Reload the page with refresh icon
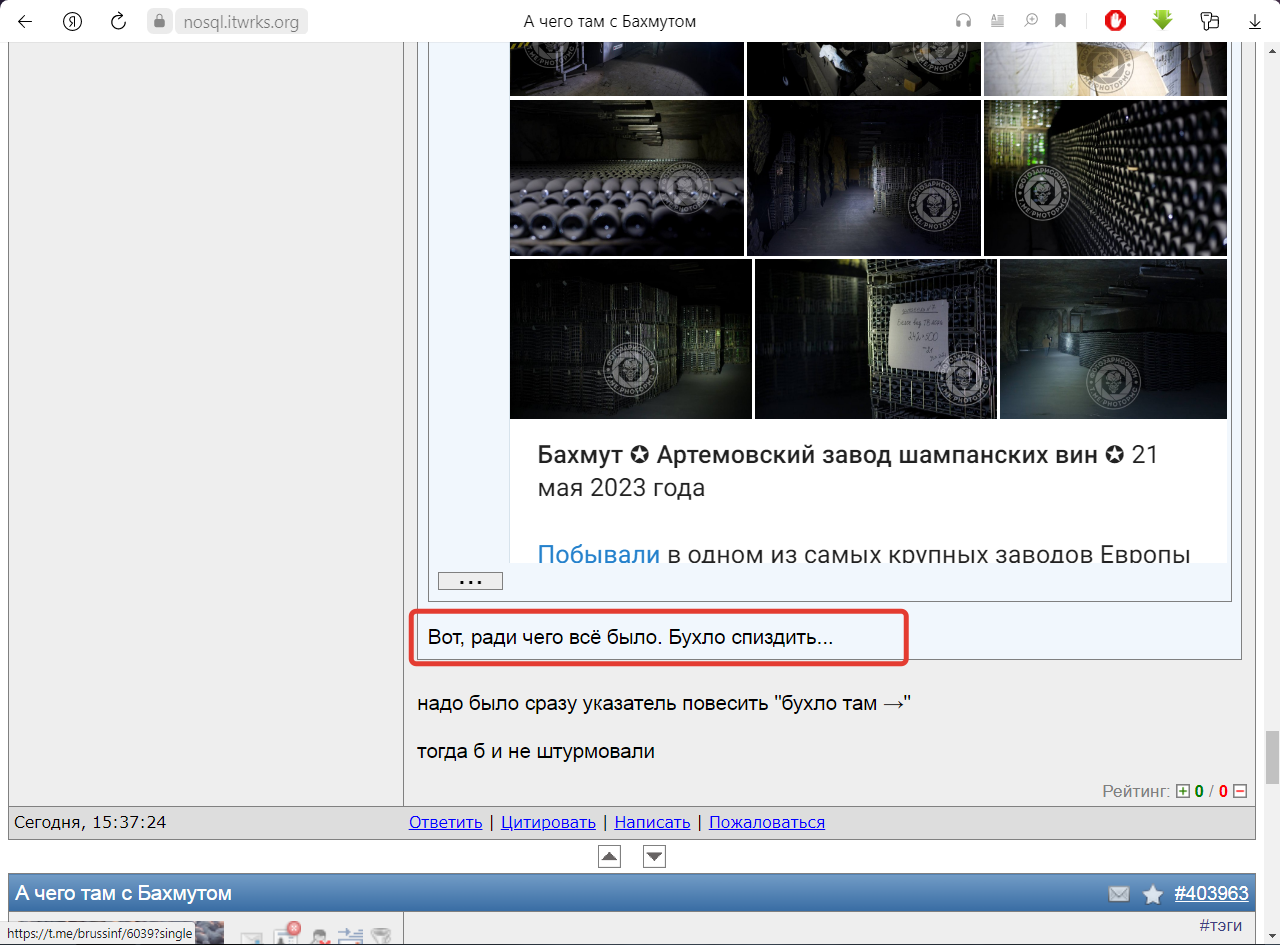 [x=118, y=21]
